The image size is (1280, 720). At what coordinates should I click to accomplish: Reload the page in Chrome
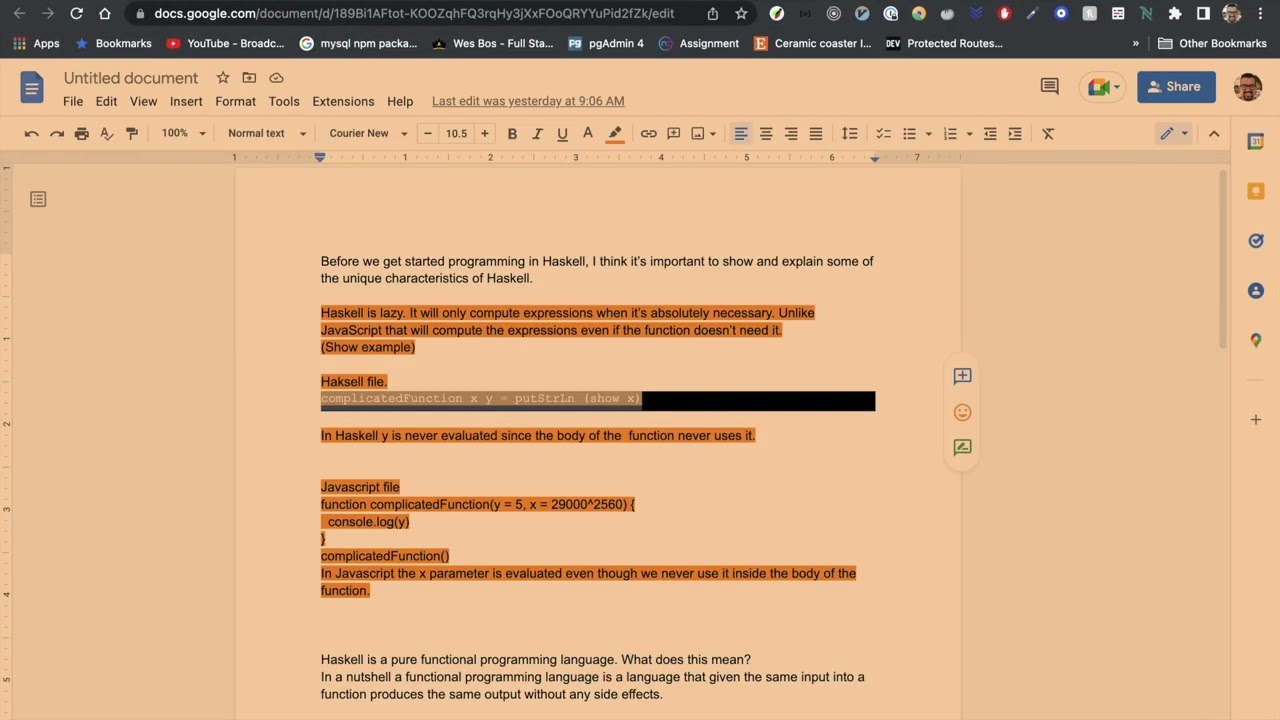click(x=76, y=14)
